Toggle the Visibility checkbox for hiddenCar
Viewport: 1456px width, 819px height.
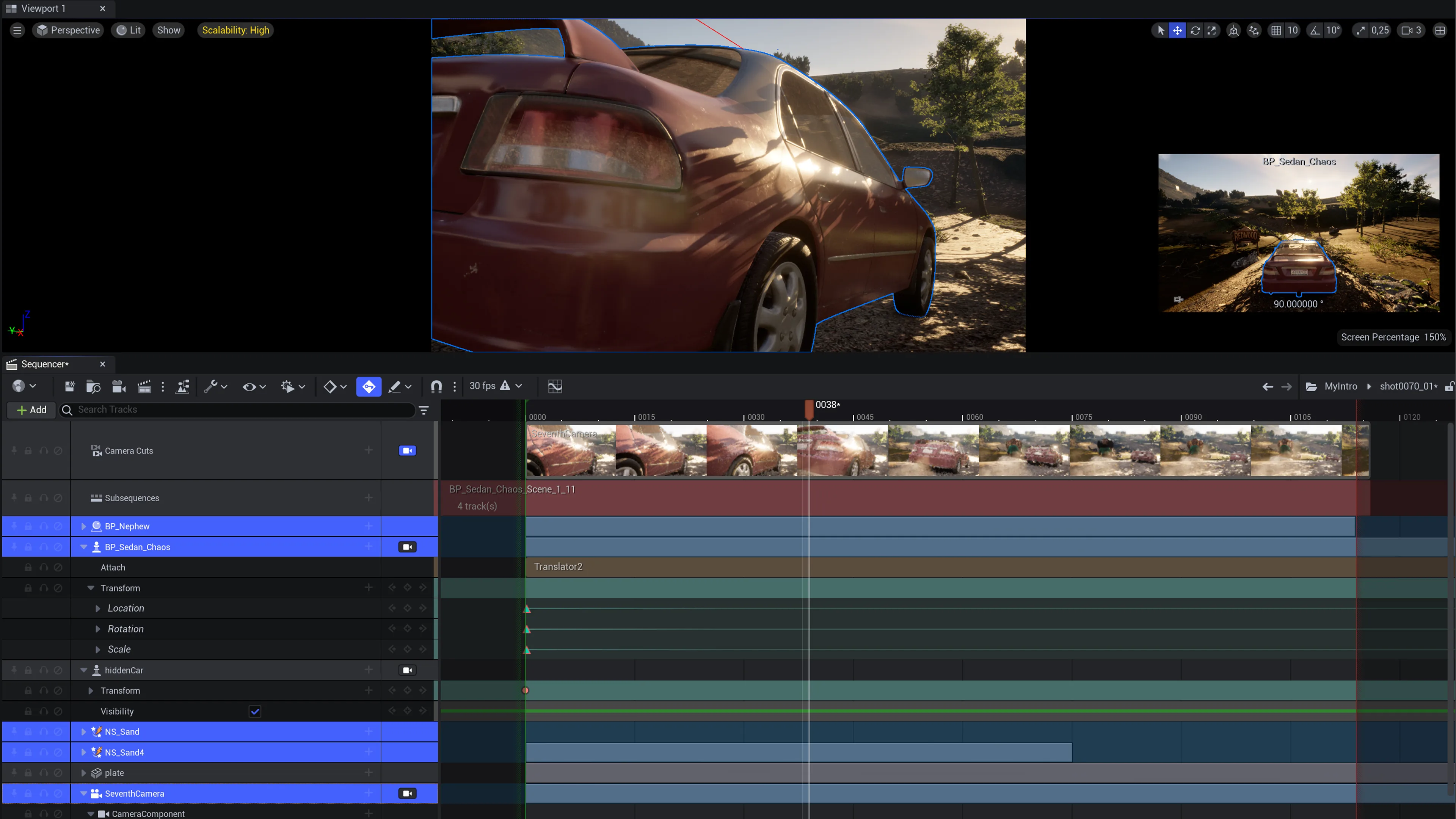255,712
